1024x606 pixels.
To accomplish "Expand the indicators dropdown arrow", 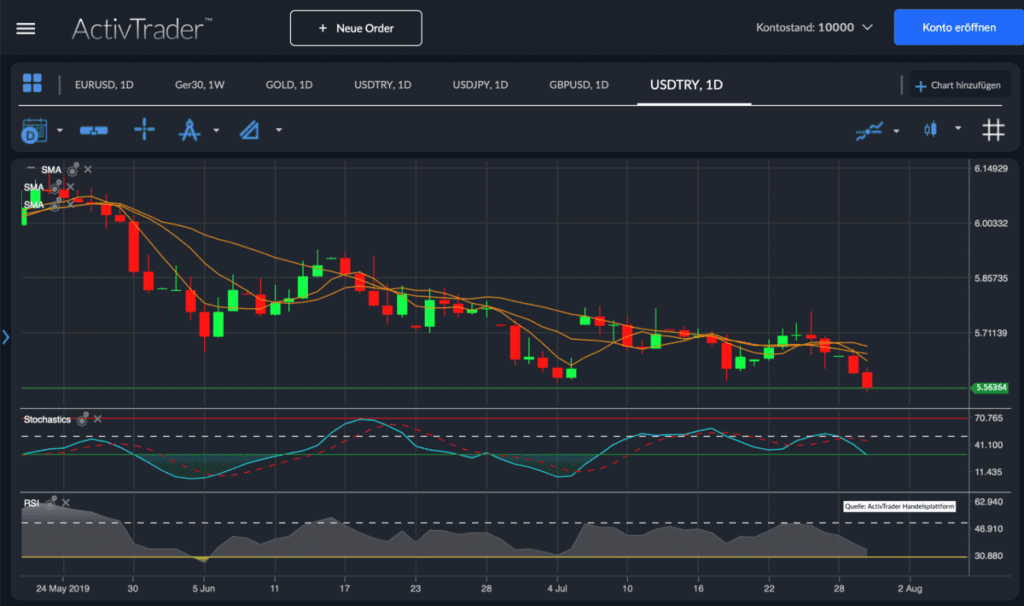I will tap(896, 131).
